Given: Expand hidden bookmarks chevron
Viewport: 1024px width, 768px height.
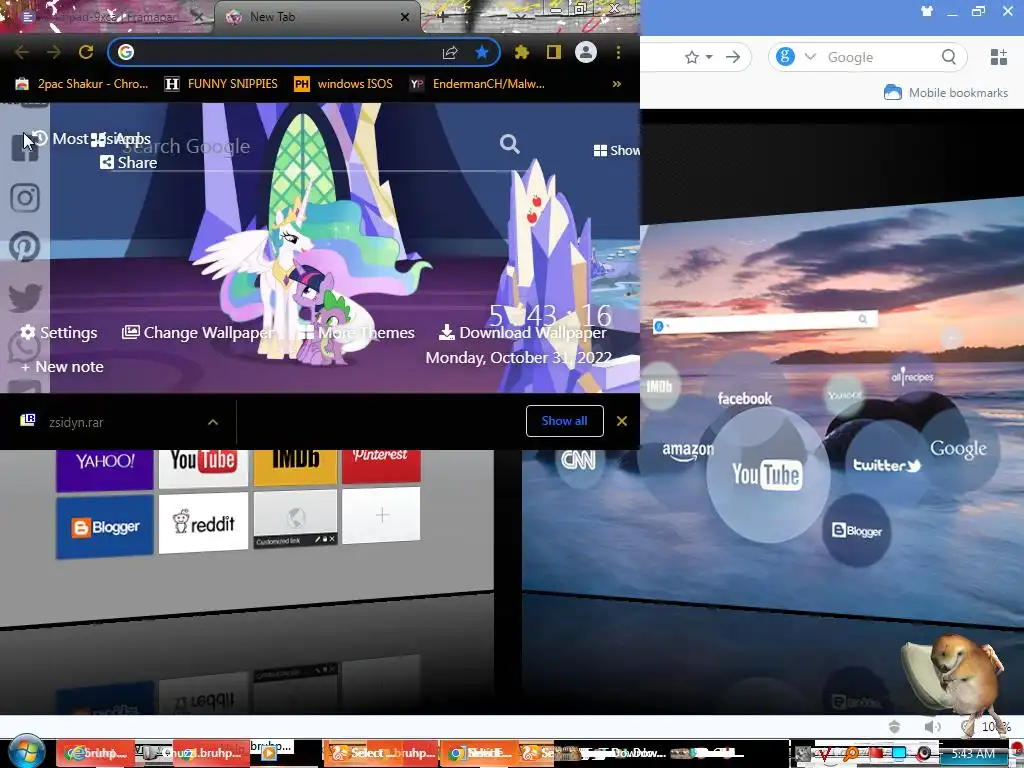Looking at the screenshot, I should [x=616, y=84].
